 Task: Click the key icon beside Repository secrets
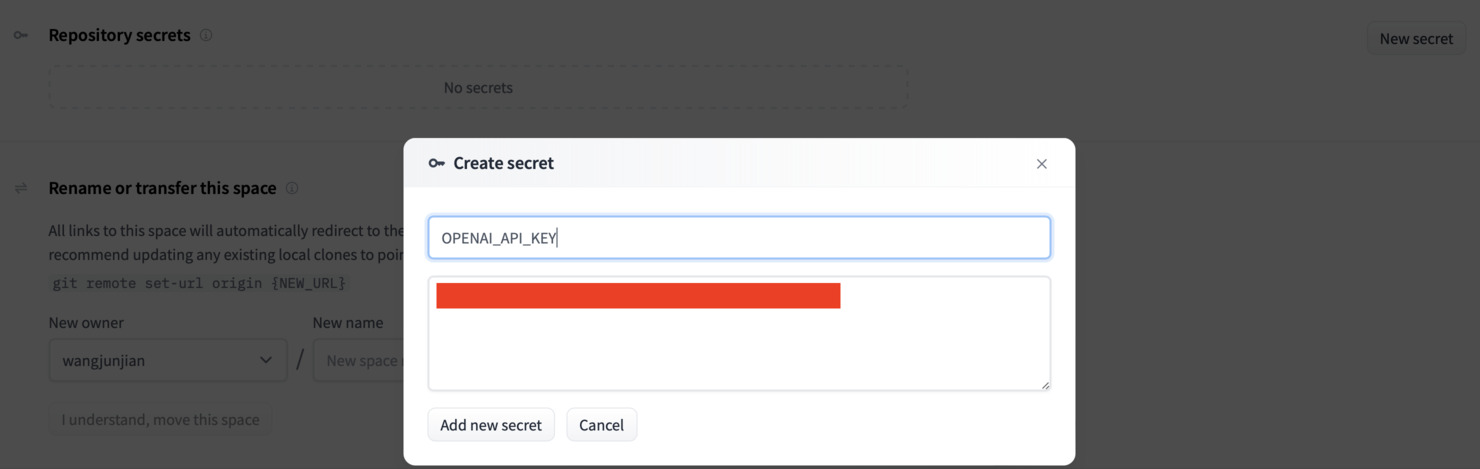tap(20, 35)
